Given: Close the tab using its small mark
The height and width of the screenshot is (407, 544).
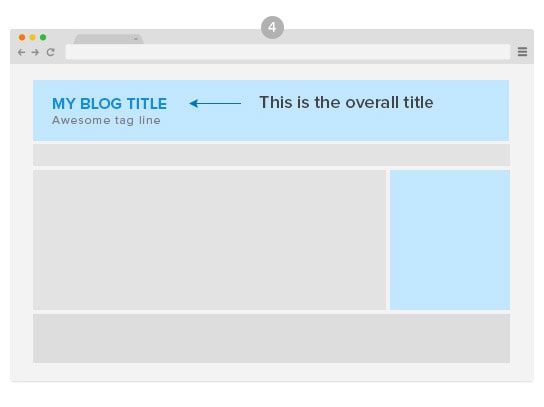Looking at the screenshot, I should click(136, 39).
